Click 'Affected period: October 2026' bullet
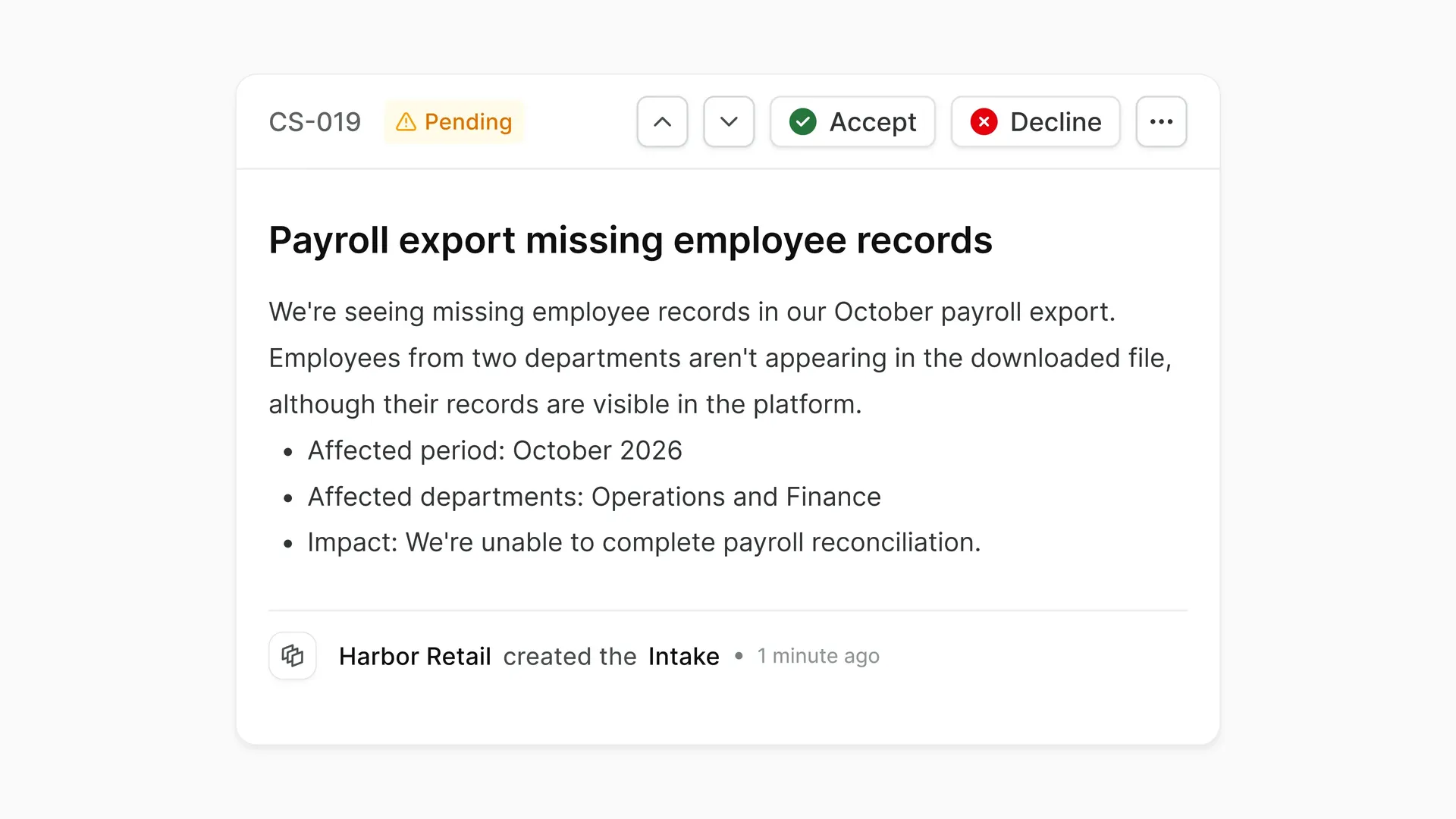Screen dimensions: 1456x819 click(494, 450)
